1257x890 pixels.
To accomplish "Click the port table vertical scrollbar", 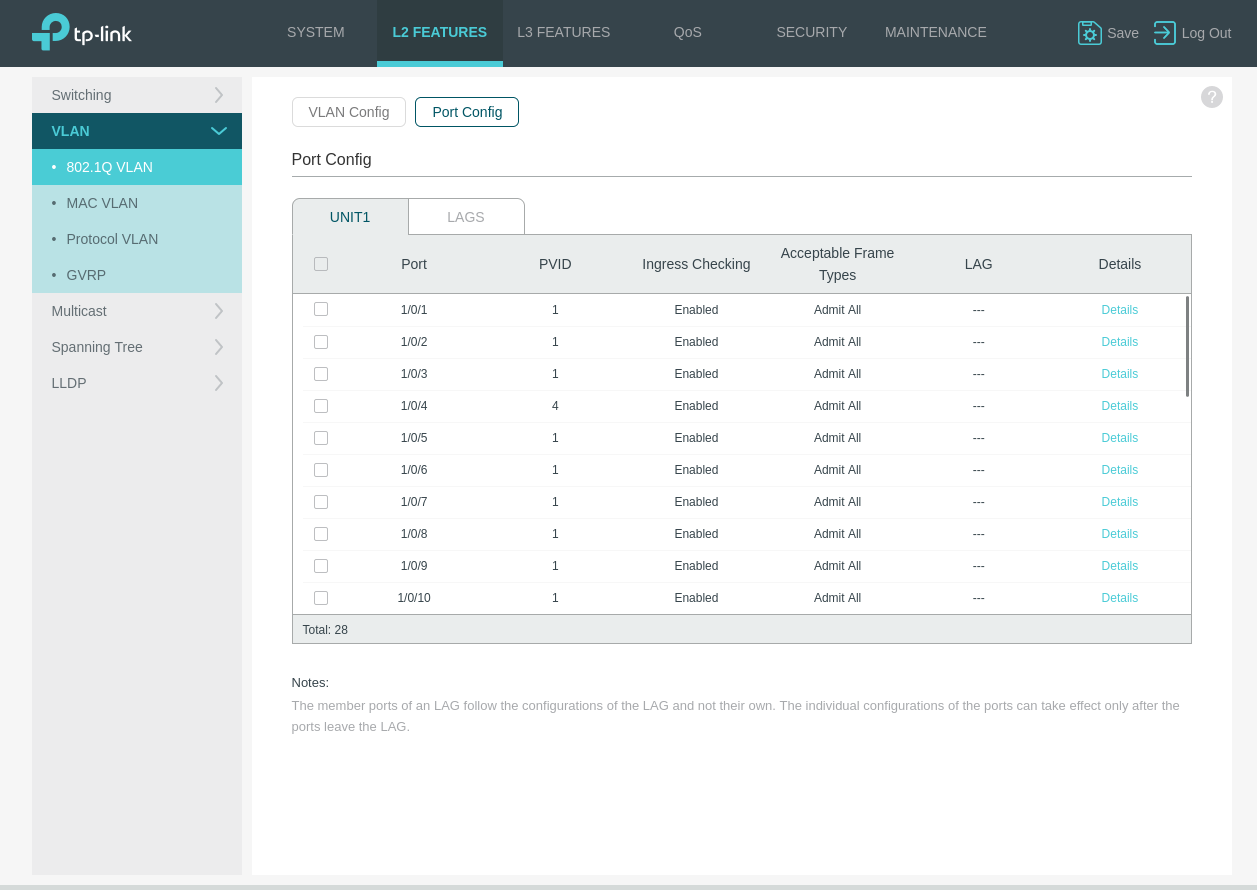I will click(x=1187, y=346).
